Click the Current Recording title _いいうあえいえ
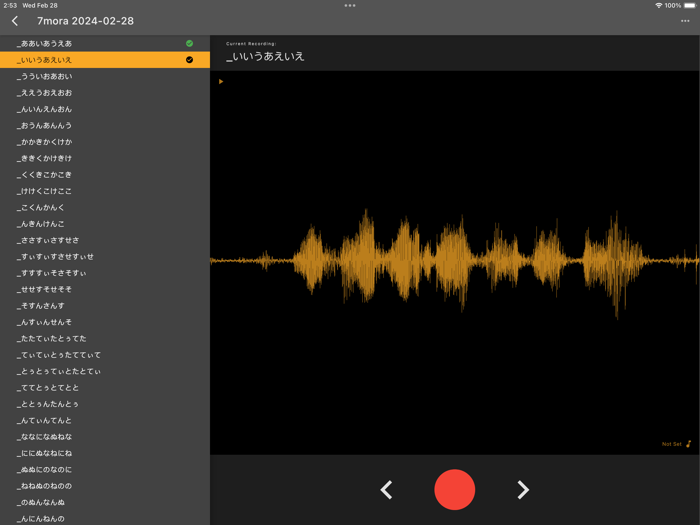700x525 pixels. click(265, 57)
